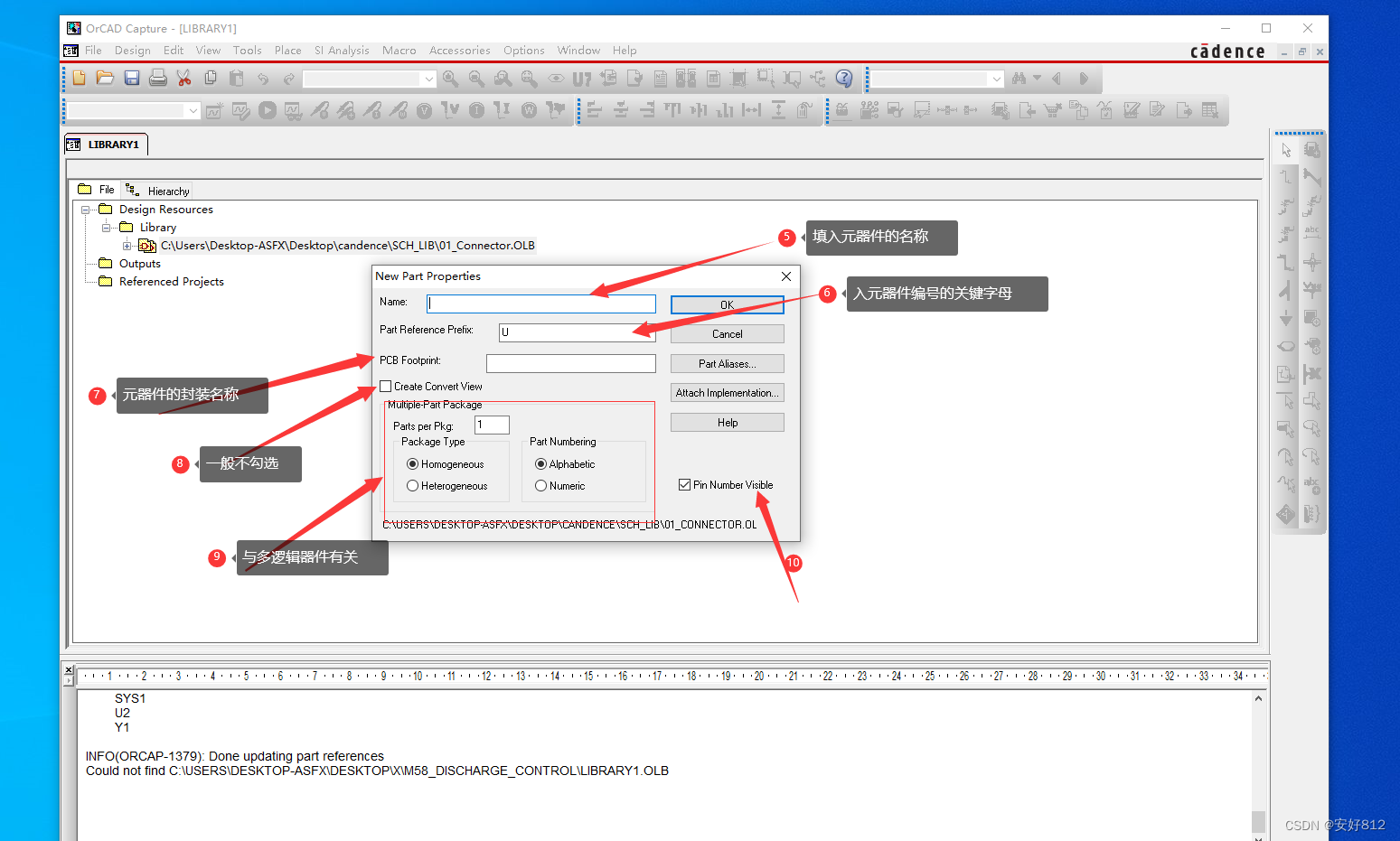Click the Attach Implementation button
The image size is (1400, 841).
pos(727,393)
